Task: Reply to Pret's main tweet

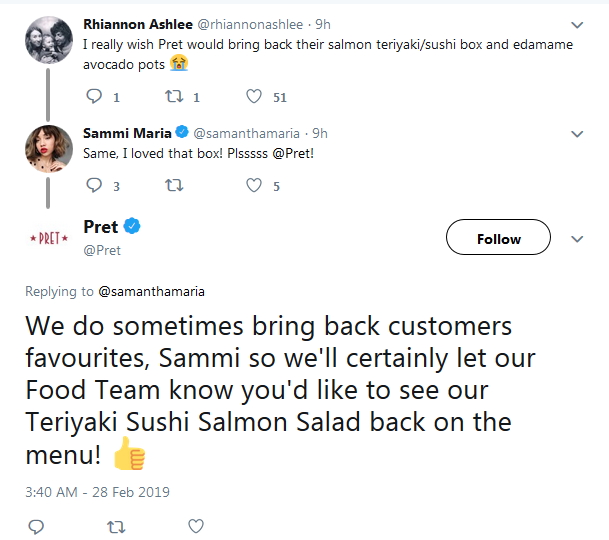Action: click(36, 525)
